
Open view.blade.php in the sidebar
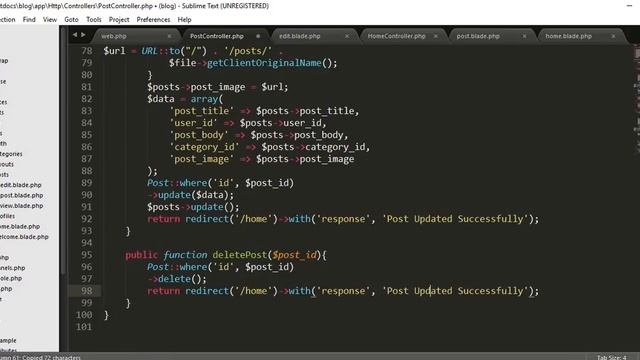[x=22, y=206]
